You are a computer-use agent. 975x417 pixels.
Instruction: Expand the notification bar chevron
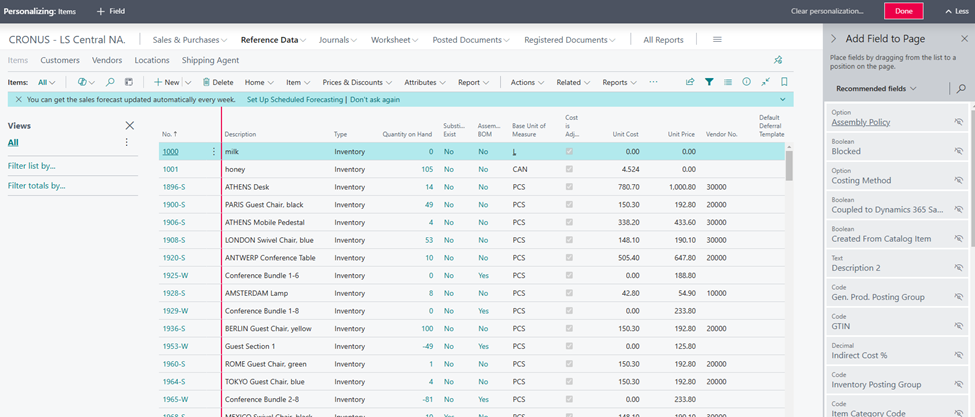(782, 100)
